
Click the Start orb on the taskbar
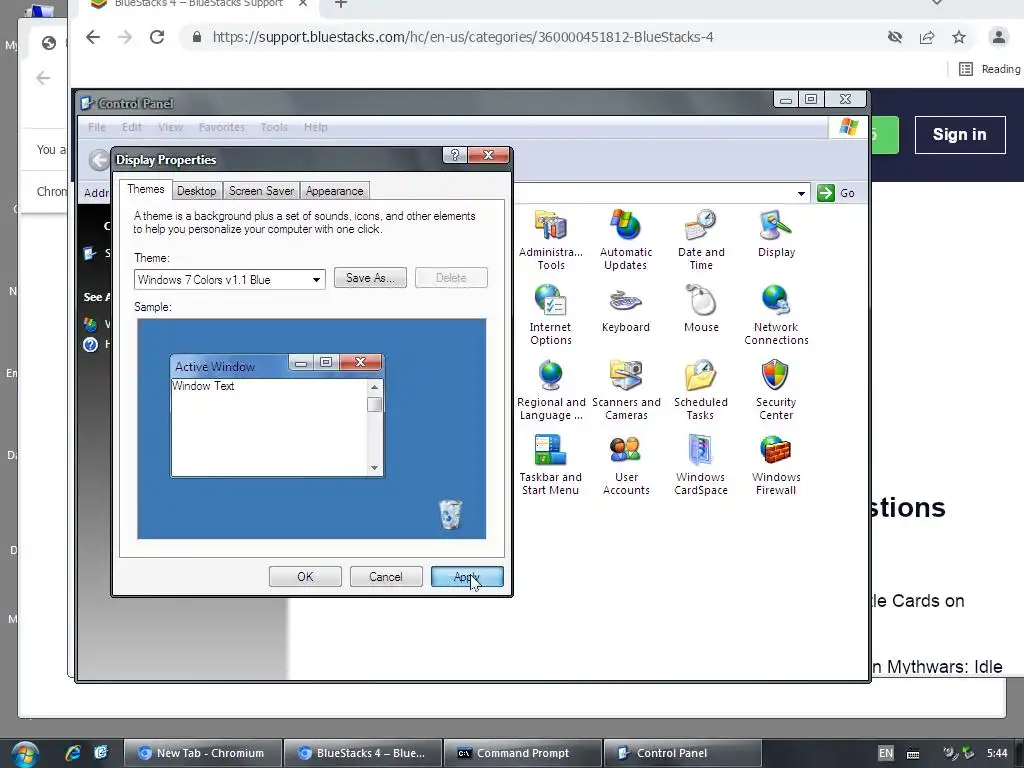(25, 754)
